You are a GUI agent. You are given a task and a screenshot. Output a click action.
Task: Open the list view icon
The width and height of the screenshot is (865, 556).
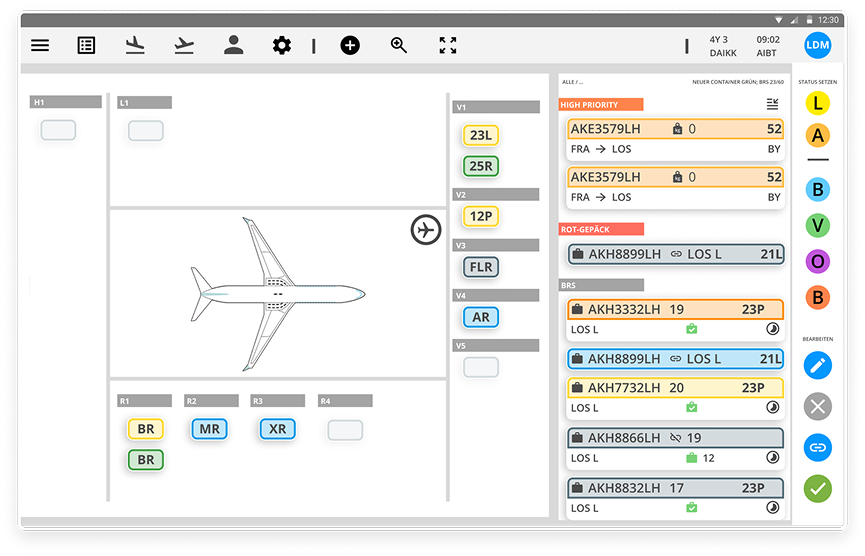(x=87, y=45)
